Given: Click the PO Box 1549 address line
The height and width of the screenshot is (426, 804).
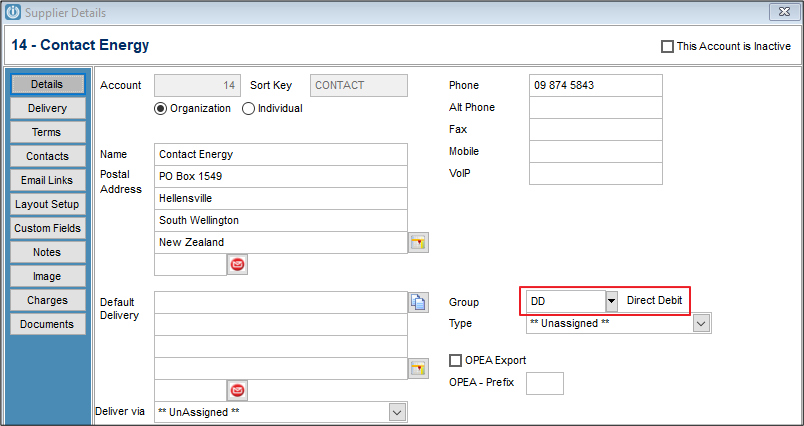Looking at the screenshot, I should 281,176.
